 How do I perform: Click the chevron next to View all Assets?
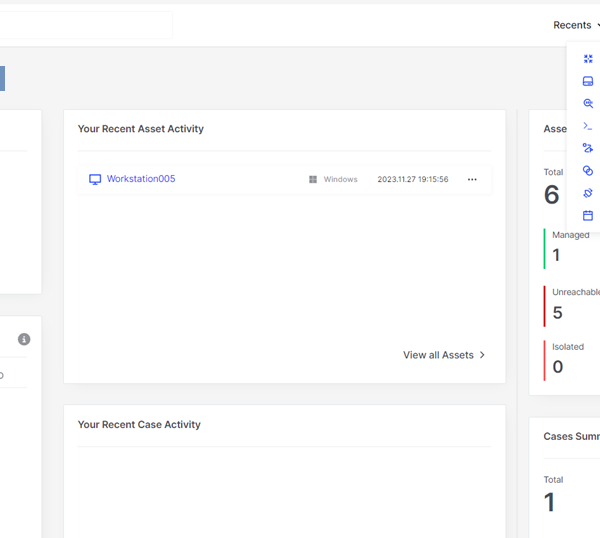point(482,355)
